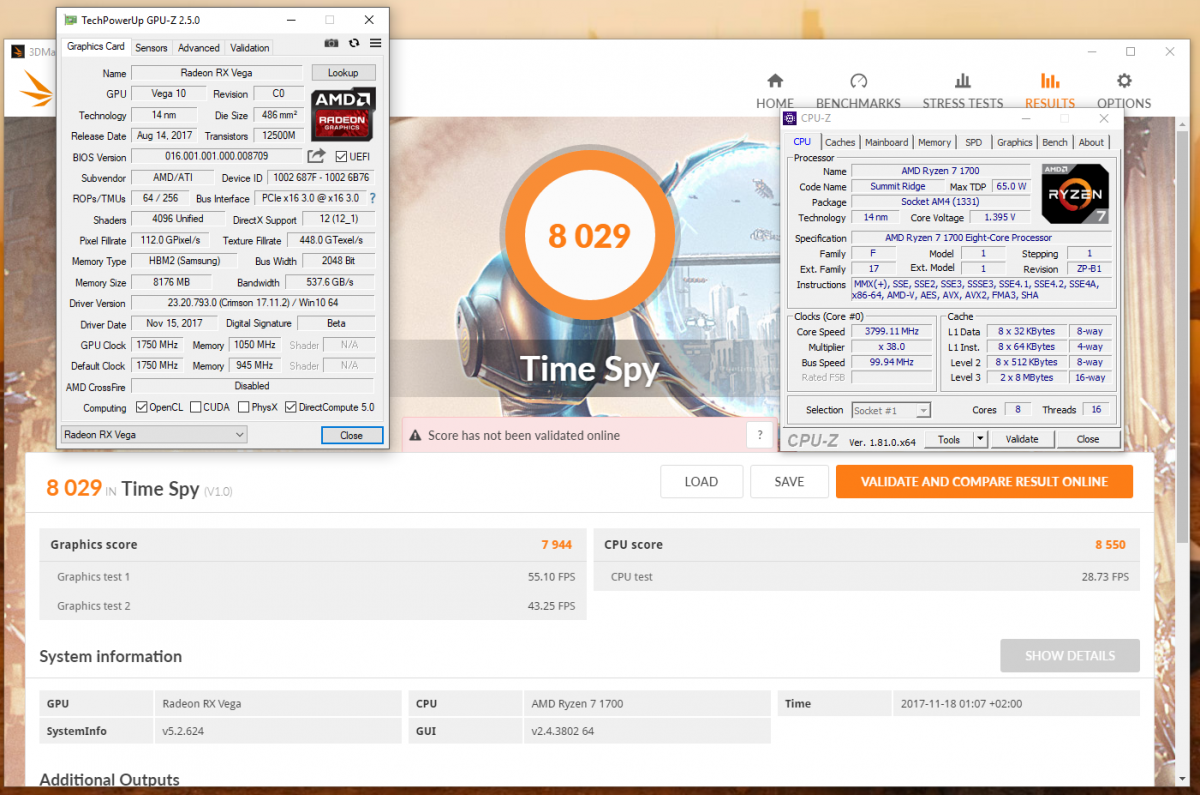Open 3DMark Results section
The width and height of the screenshot is (1200, 795).
click(1050, 90)
